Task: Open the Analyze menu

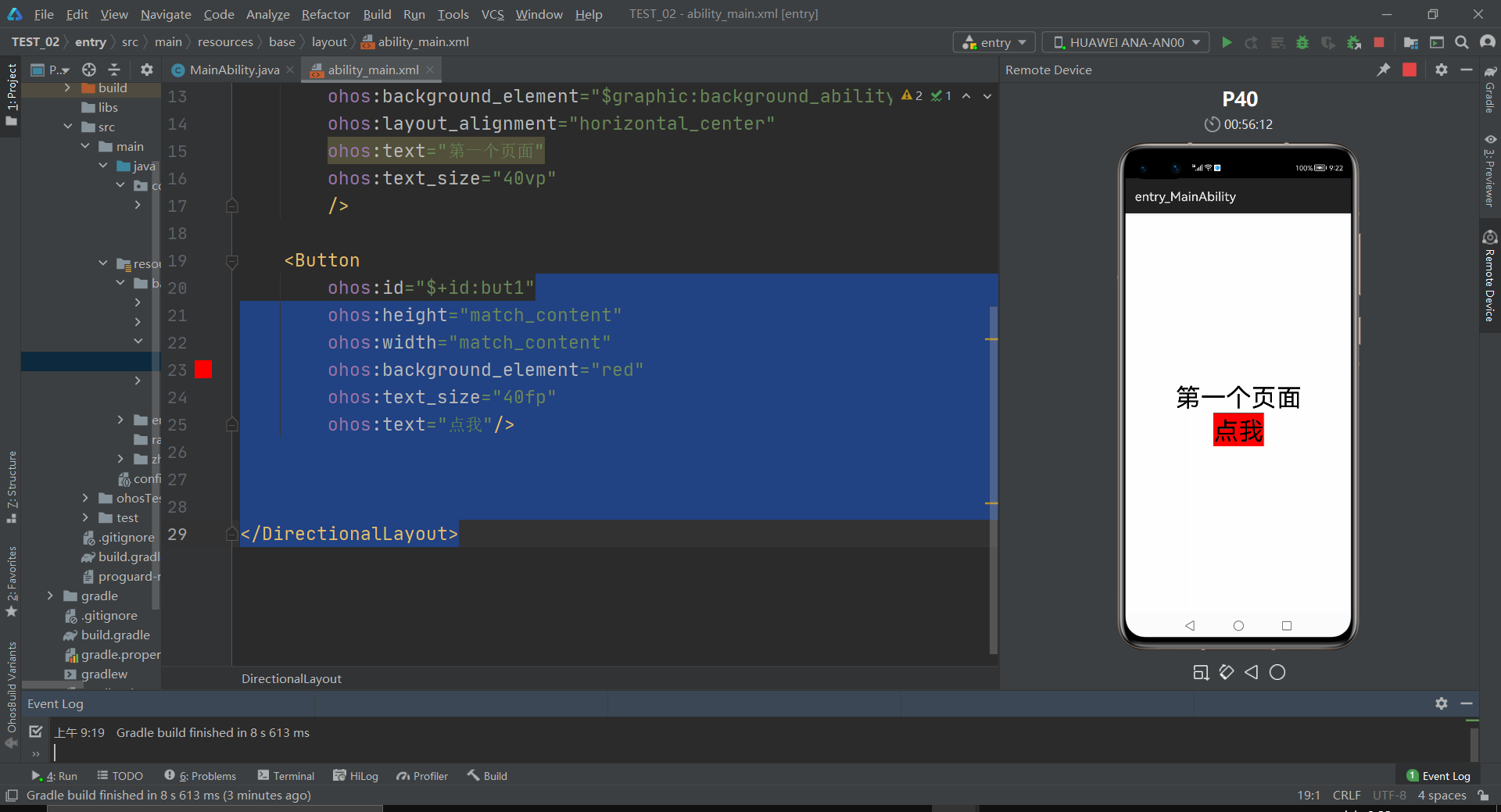Action: [x=267, y=14]
